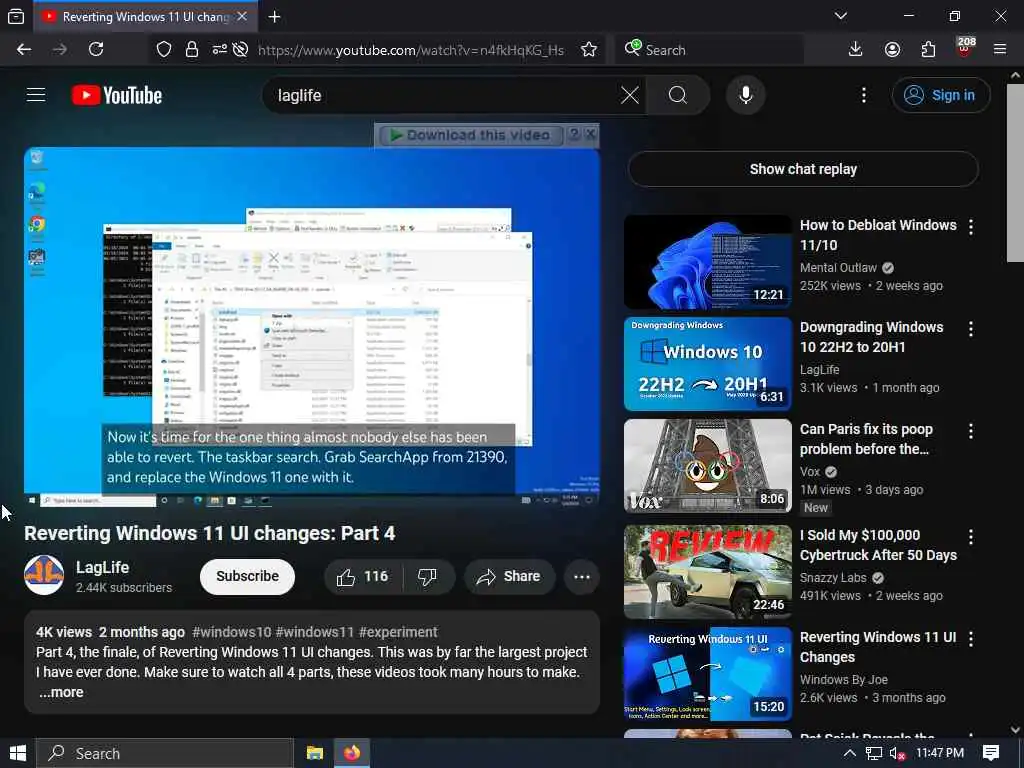Click the Sign in button
Screen dimensions: 1024x768
[x=940, y=95]
